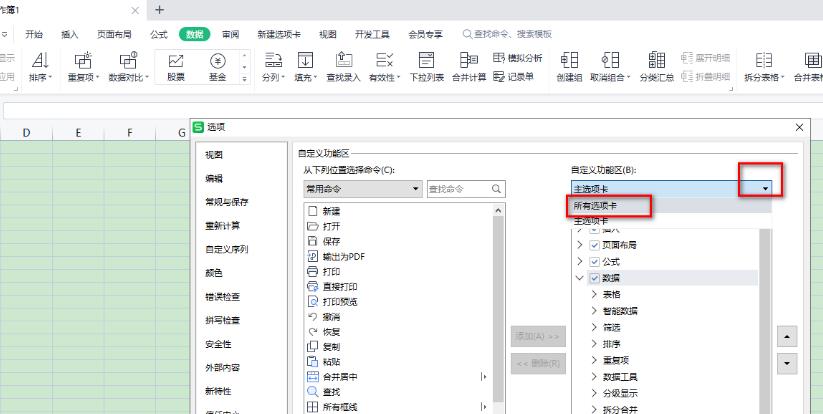Open the 会员专享 ribbon tab
The height and width of the screenshot is (414, 823).
click(425, 35)
